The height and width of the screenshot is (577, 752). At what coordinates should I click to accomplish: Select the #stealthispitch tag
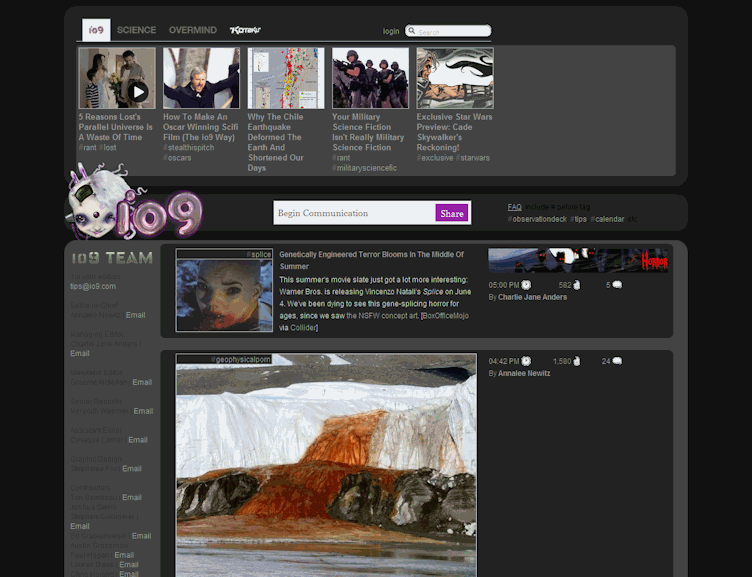[x=188, y=148]
